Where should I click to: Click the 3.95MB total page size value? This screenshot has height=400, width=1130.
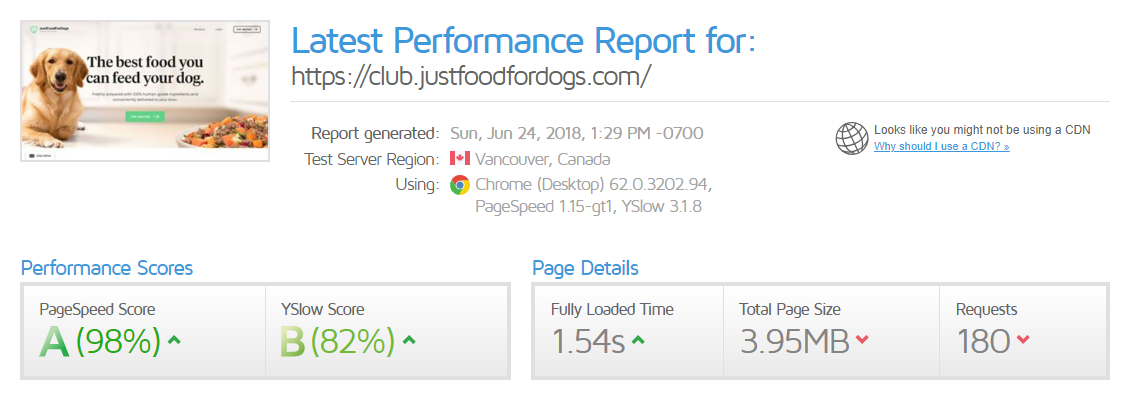(x=794, y=342)
